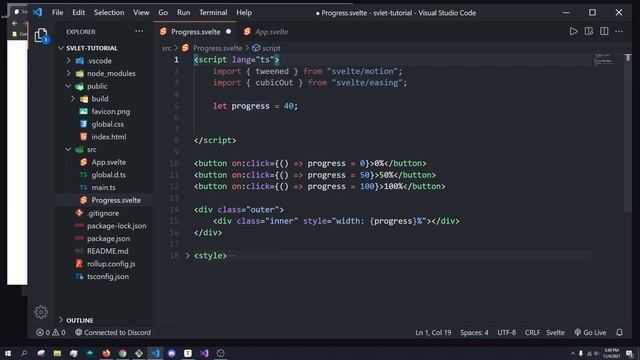Change line endings via CRLF indicator
640x360 pixels.
point(532,332)
